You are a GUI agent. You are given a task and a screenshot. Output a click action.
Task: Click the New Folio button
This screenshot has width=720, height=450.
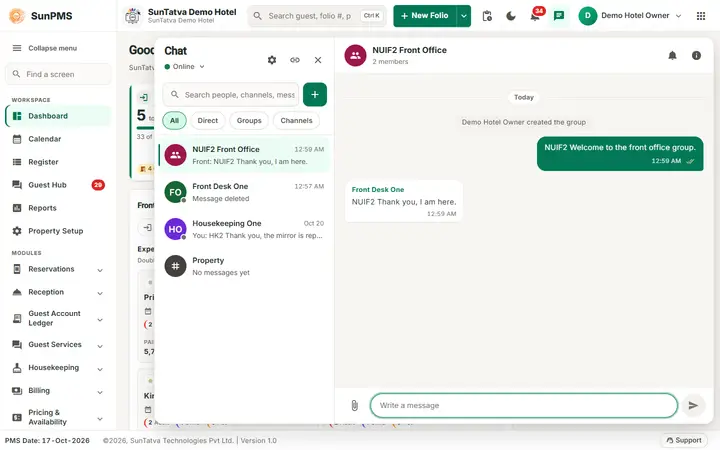coord(425,16)
